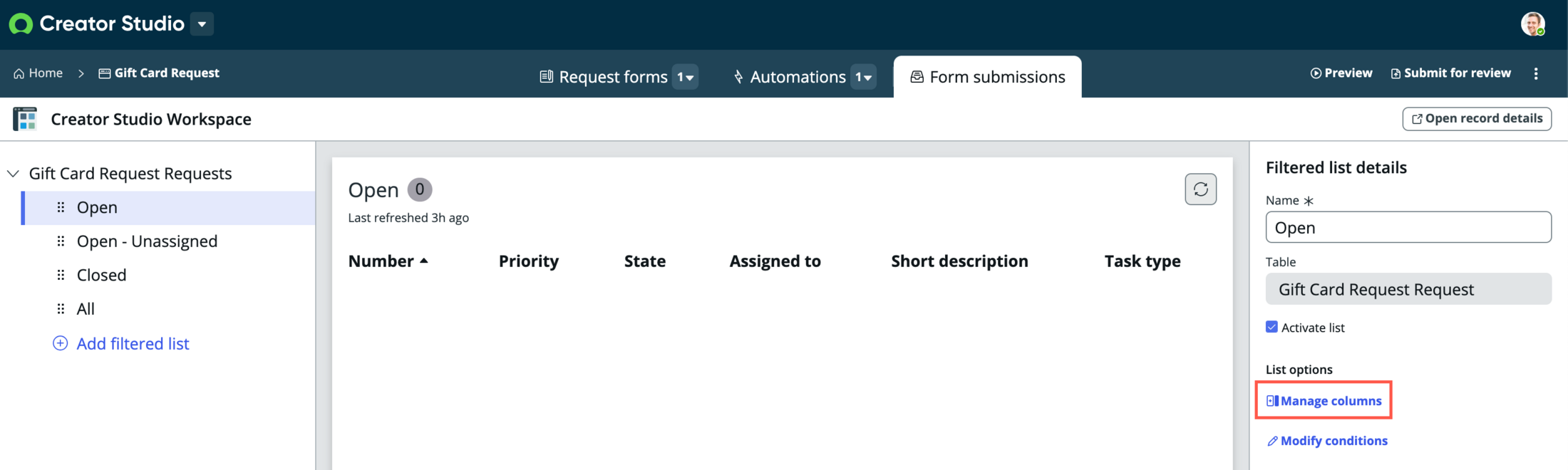Viewport: 1568px width, 470px height.
Task: Click the Open record details button
Action: tap(1477, 119)
